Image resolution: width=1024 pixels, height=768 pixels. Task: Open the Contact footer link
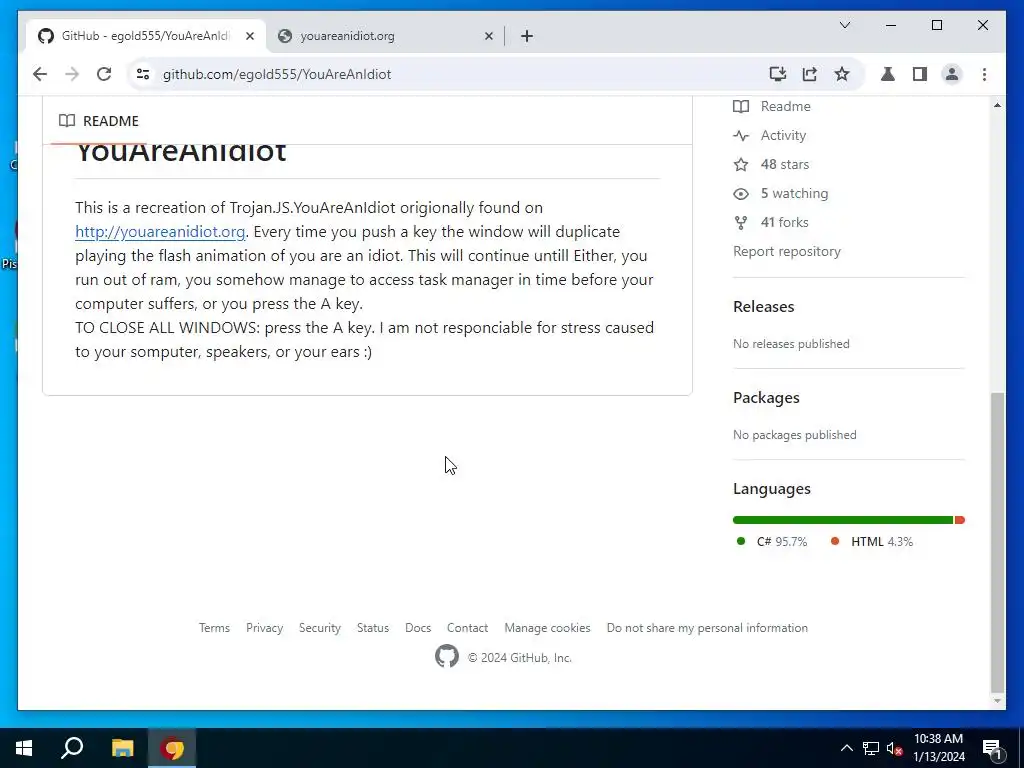468,628
